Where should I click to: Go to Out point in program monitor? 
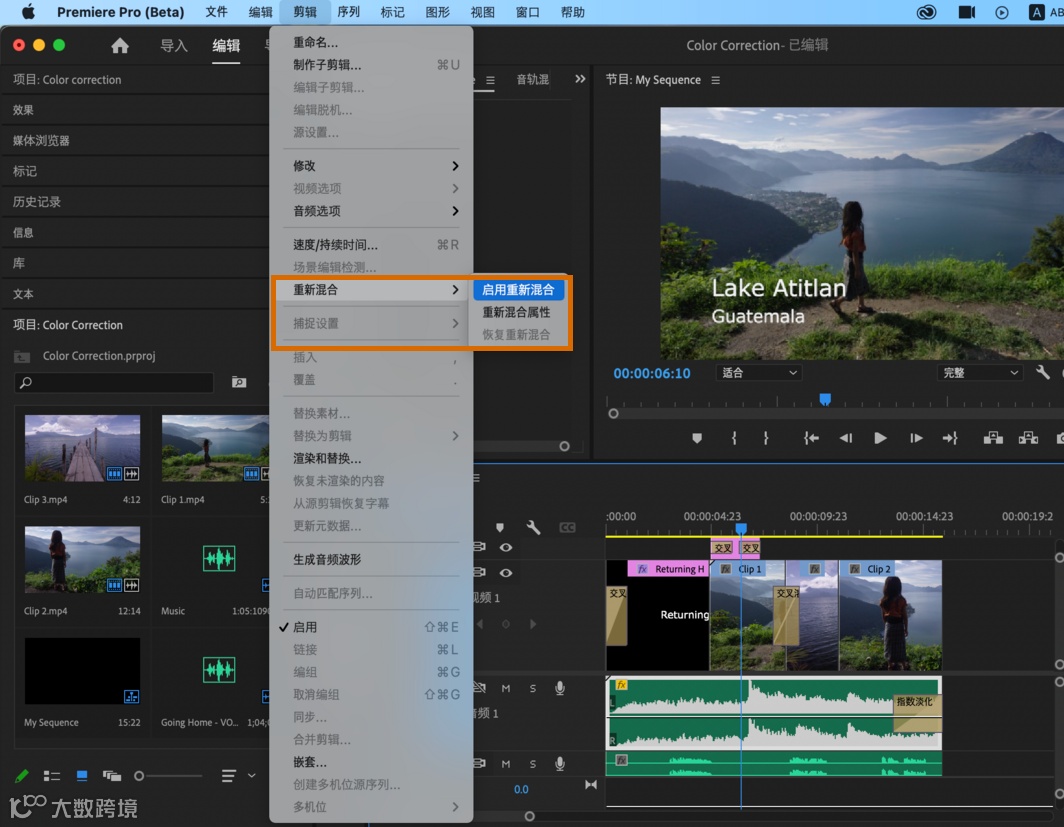click(950, 438)
